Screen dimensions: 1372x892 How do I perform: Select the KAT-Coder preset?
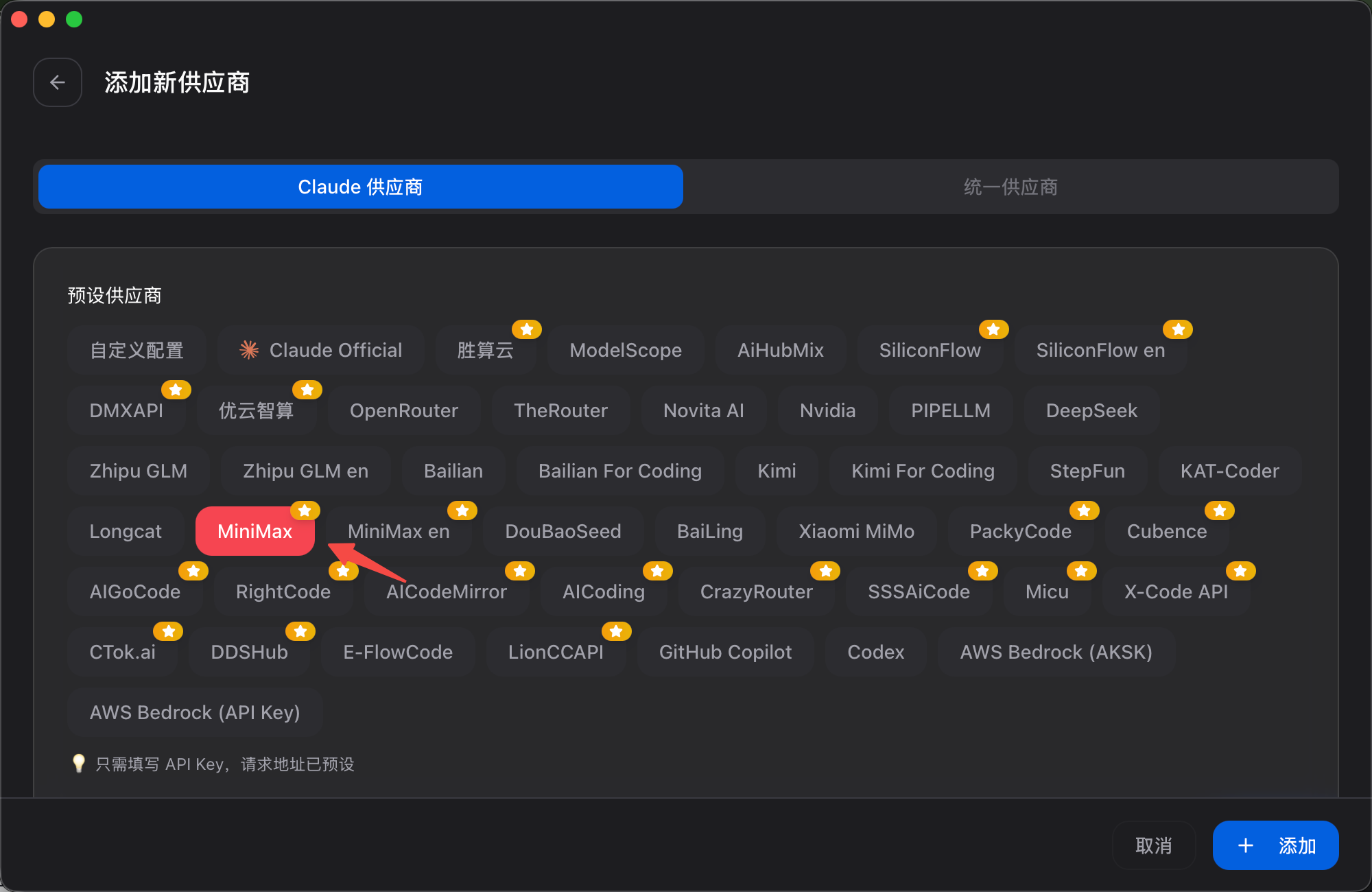(x=1230, y=471)
